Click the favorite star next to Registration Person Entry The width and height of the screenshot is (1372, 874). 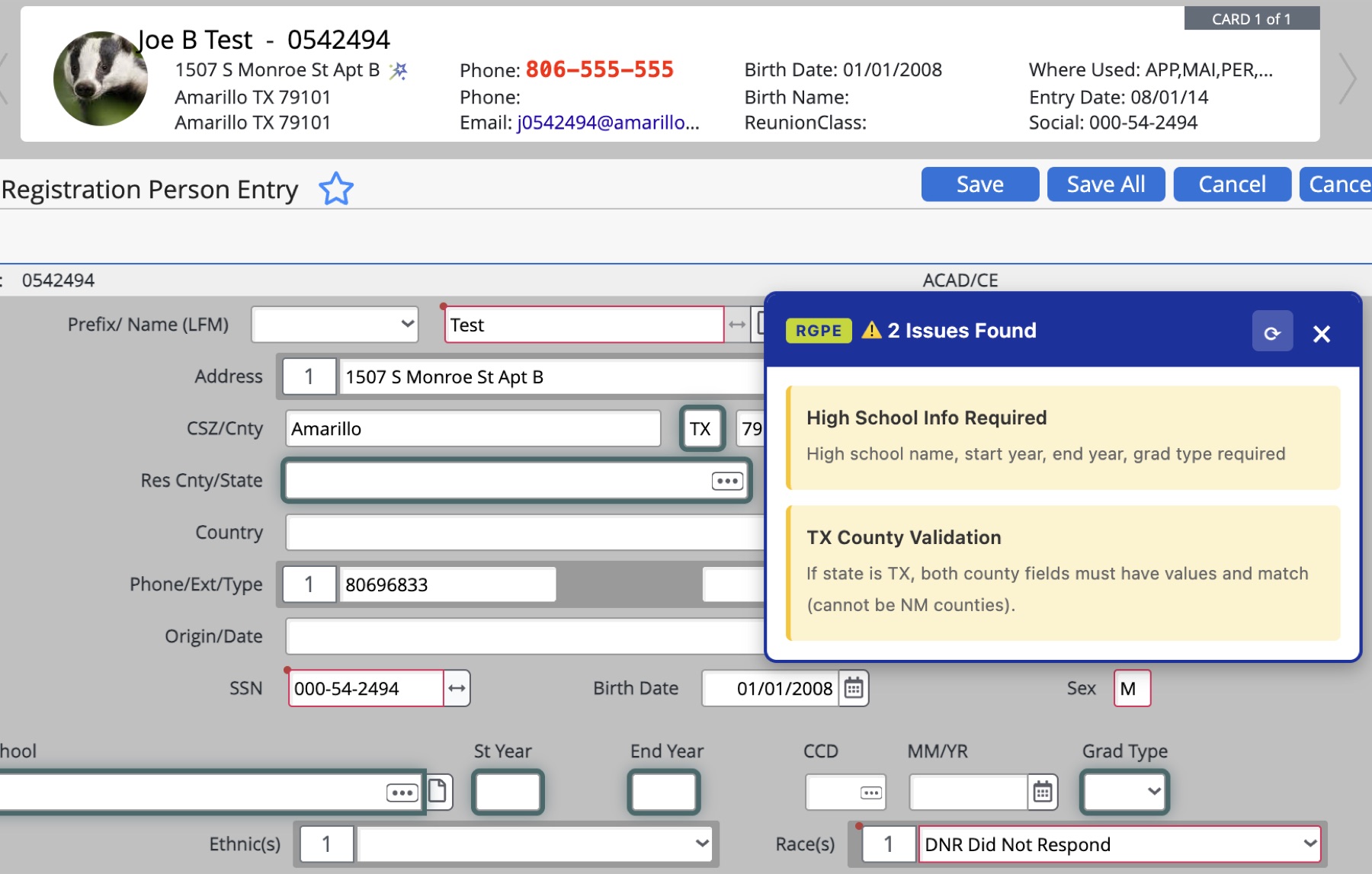(336, 189)
